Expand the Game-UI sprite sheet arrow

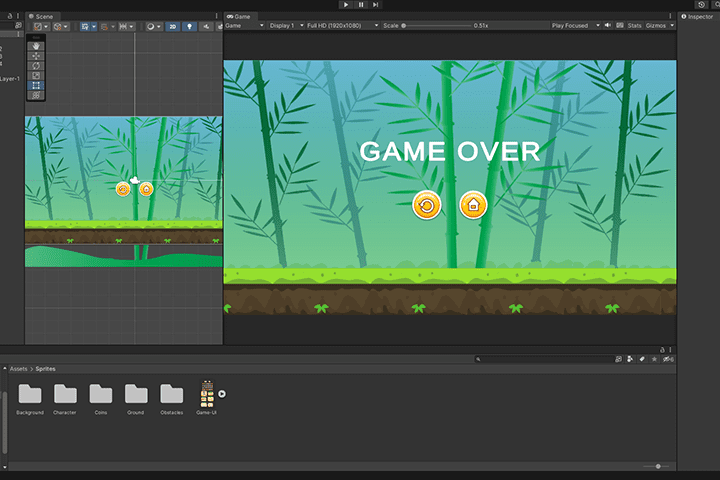222,394
